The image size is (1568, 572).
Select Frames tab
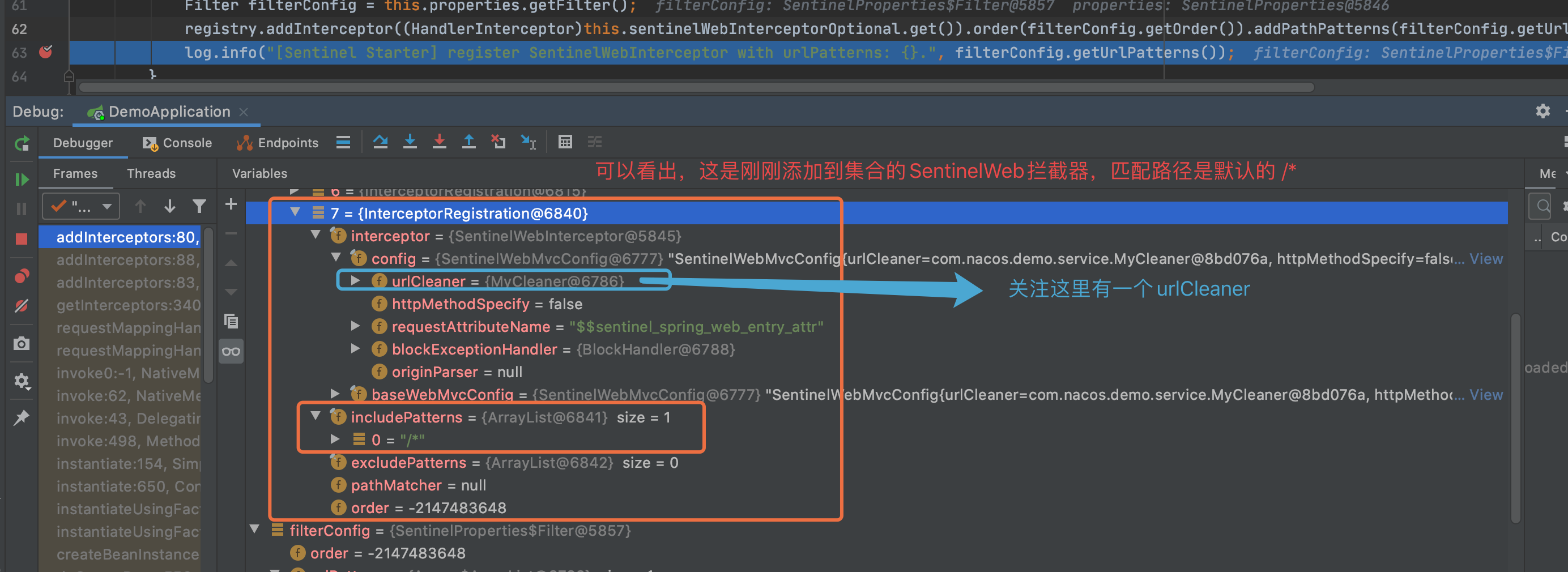[x=75, y=174]
